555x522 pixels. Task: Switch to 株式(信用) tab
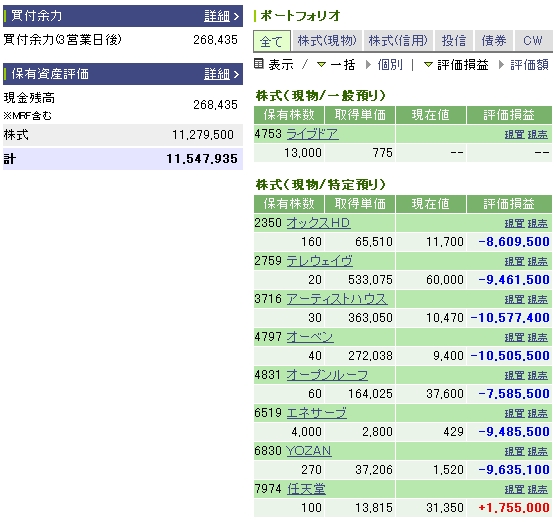(x=398, y=41)
